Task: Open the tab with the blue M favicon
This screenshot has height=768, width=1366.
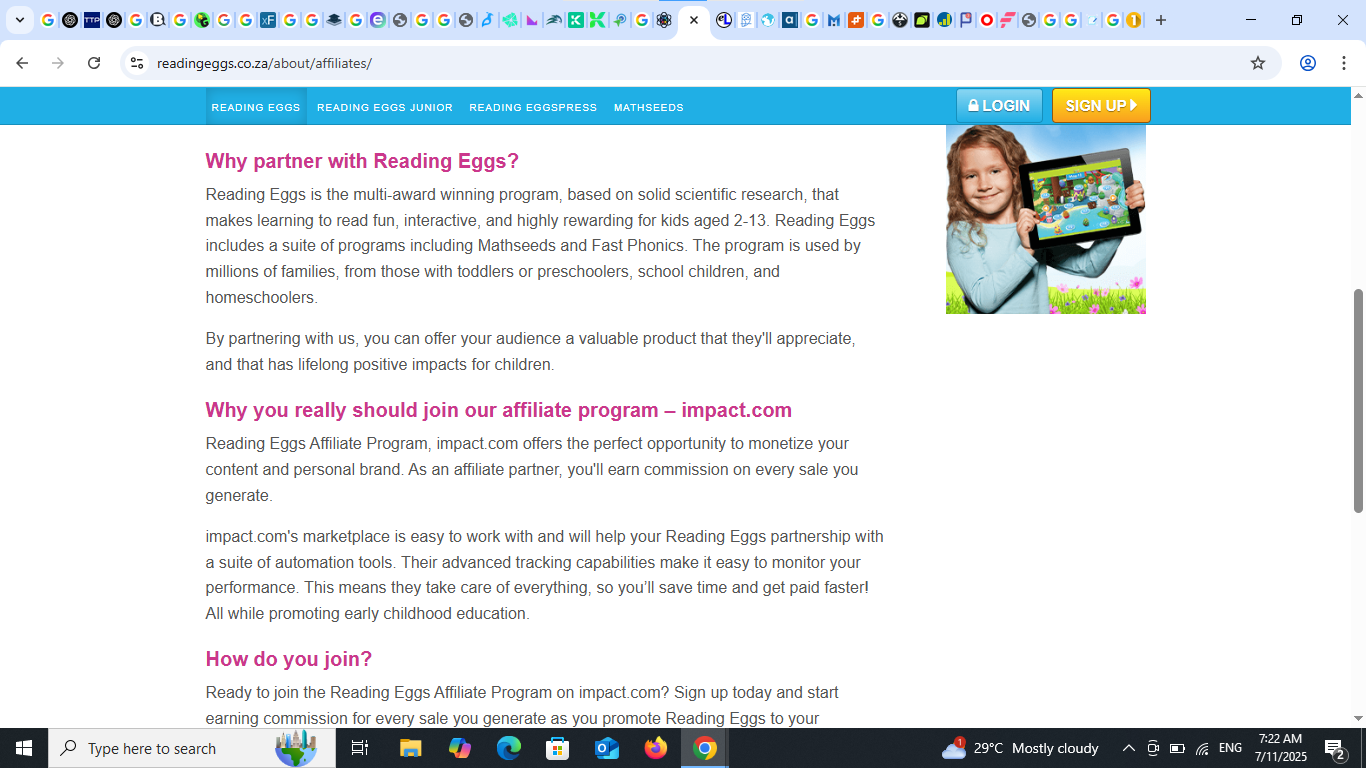Action: (x=834, y=20)
